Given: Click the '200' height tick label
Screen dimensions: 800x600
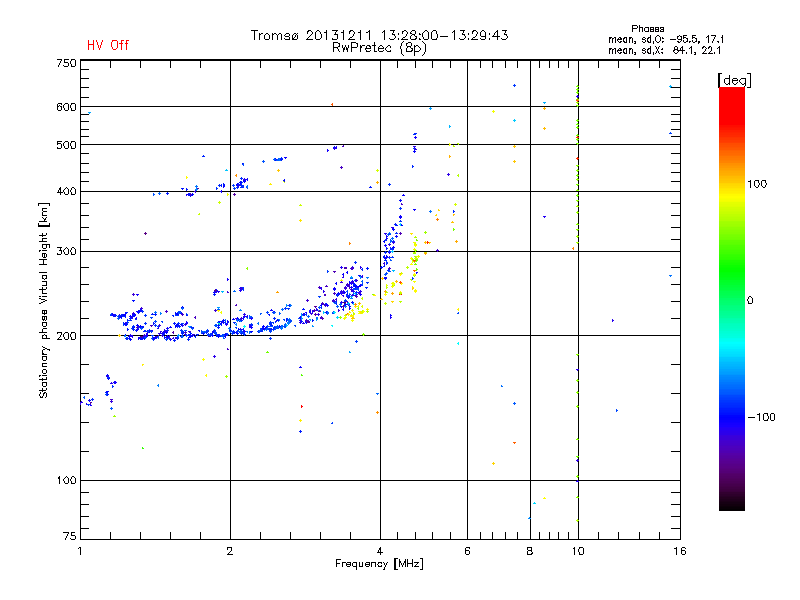Looking at the screenshot, I should pos(67,336).
